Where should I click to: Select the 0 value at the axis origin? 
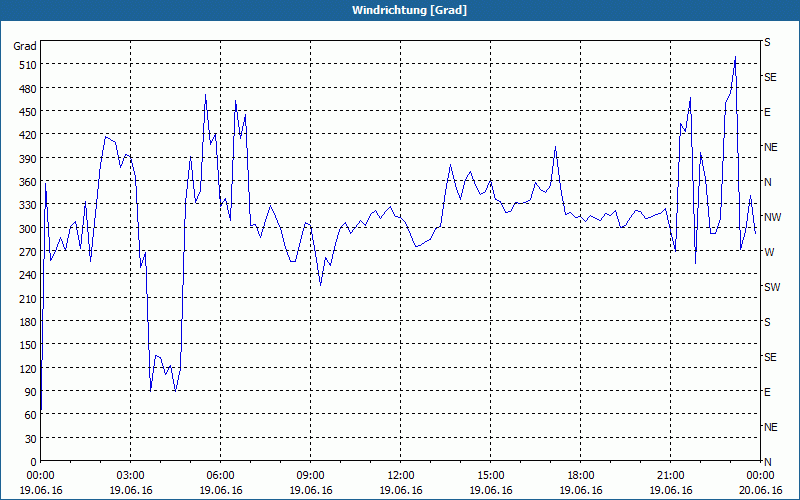coord(34,462)
